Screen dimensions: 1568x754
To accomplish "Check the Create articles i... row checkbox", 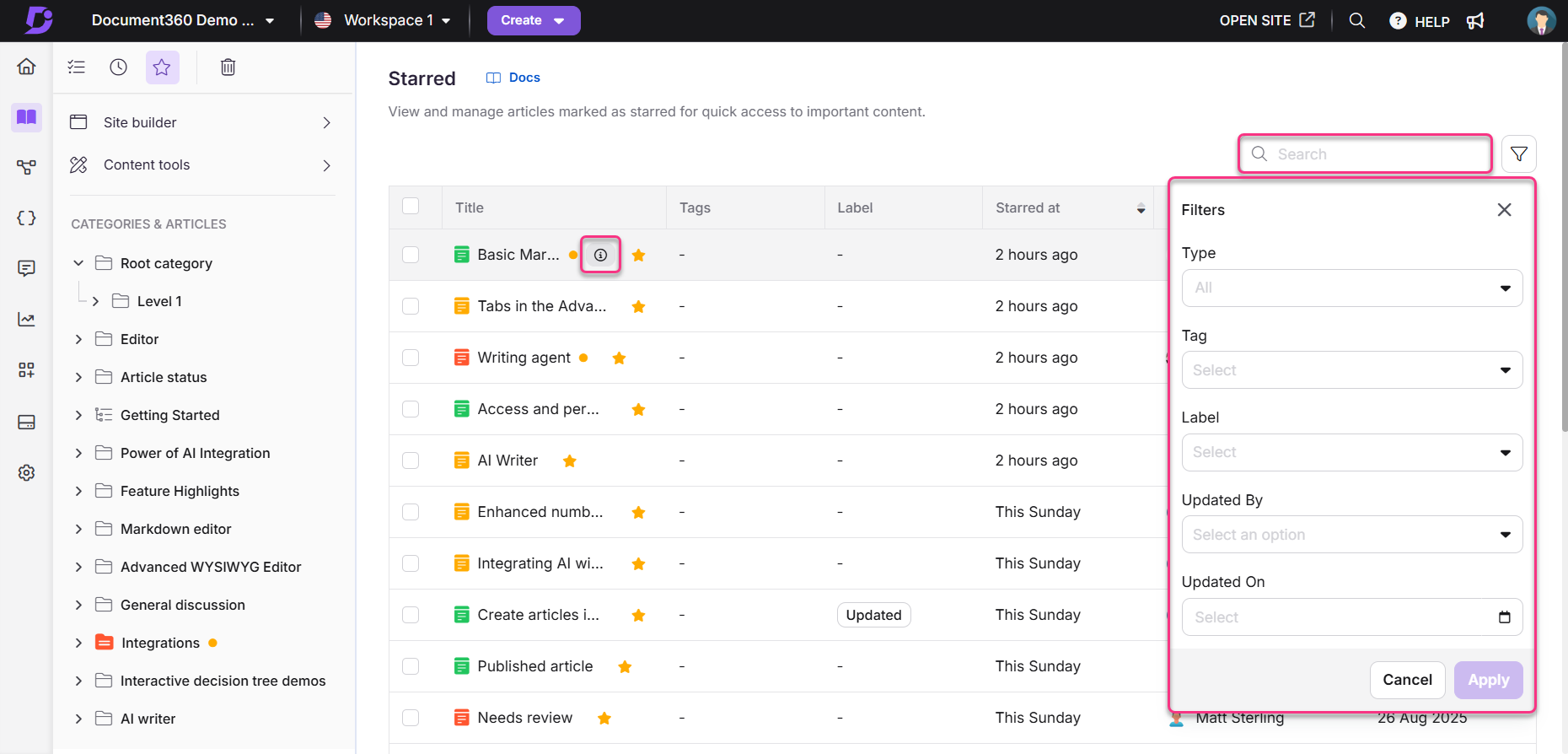I will (x=411, y=615).
